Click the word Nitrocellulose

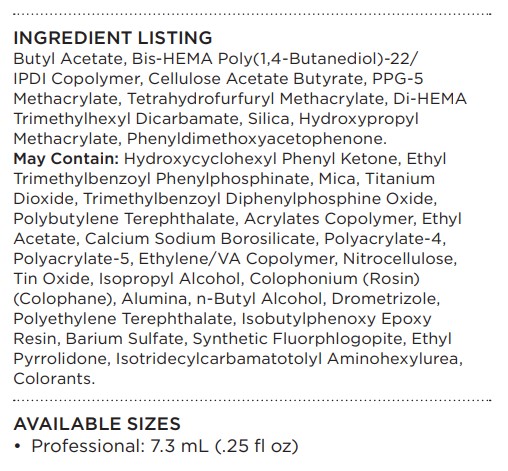[400, 259]
